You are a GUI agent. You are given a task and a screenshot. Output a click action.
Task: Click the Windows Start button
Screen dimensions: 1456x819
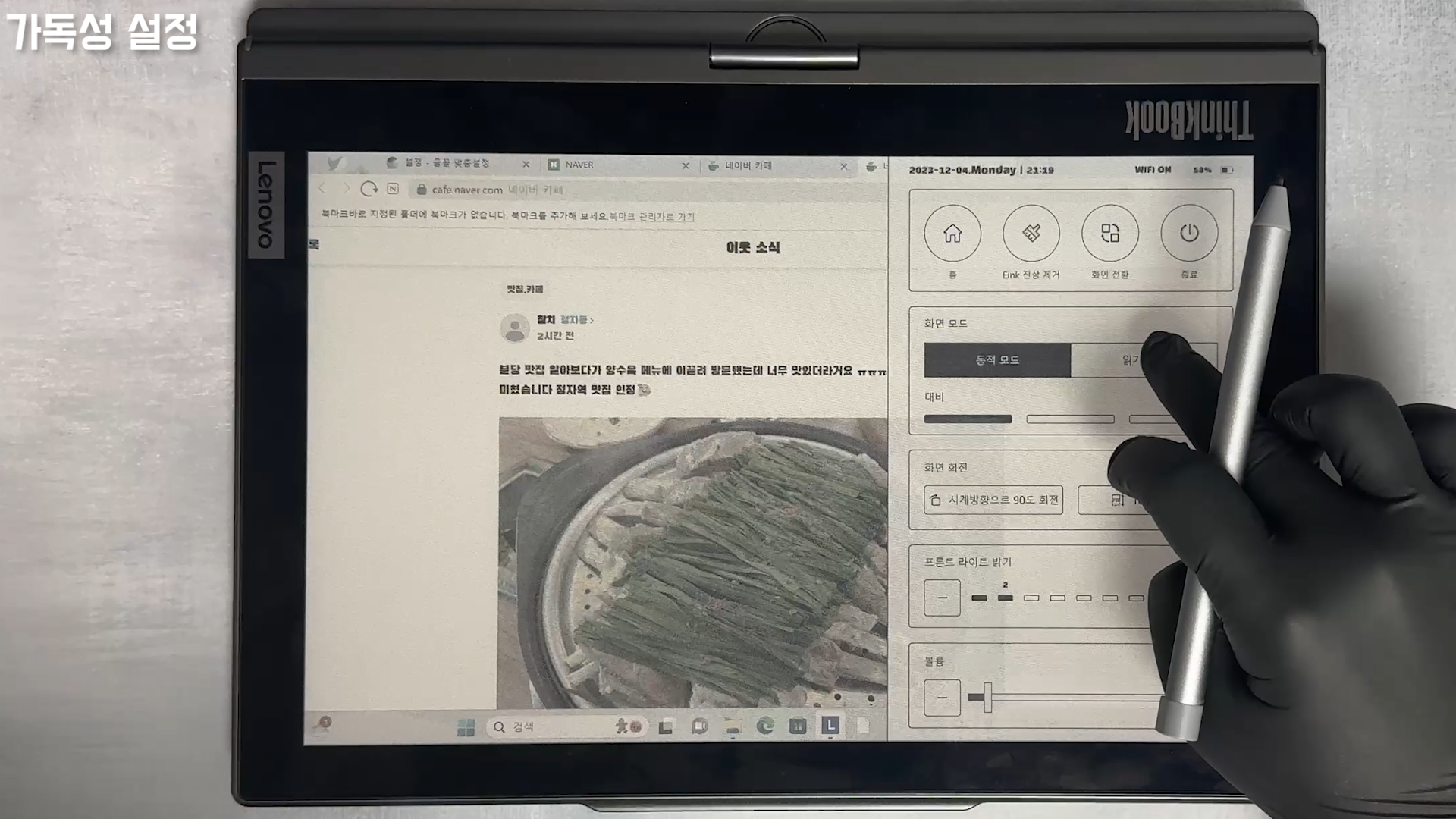[x=466, y=727]
